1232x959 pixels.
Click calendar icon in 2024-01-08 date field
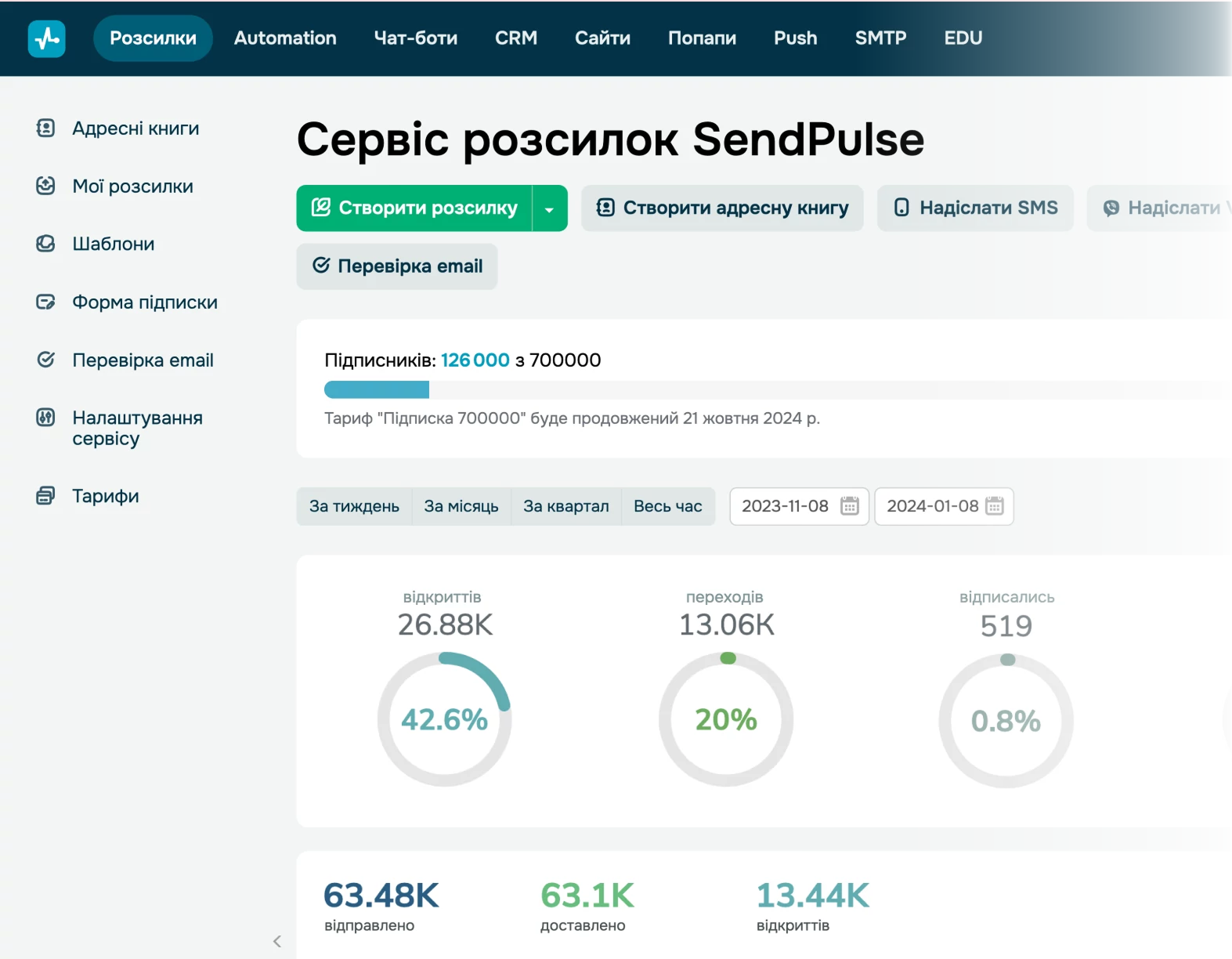point(994,506)
